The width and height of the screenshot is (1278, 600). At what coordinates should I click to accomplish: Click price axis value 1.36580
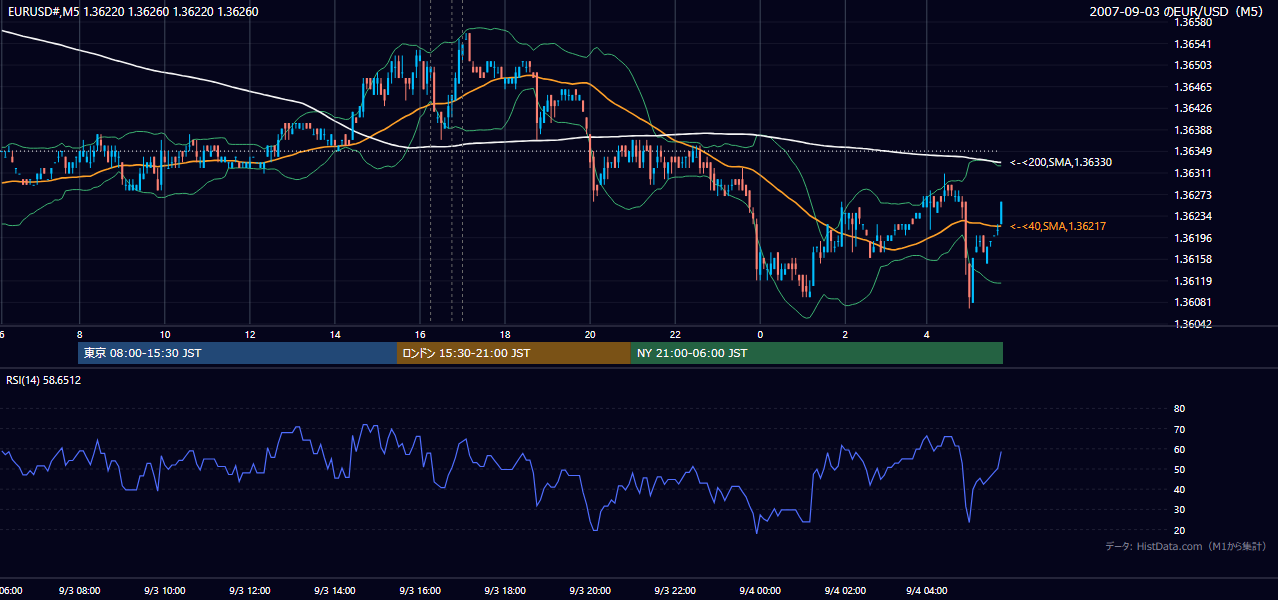1192,22
